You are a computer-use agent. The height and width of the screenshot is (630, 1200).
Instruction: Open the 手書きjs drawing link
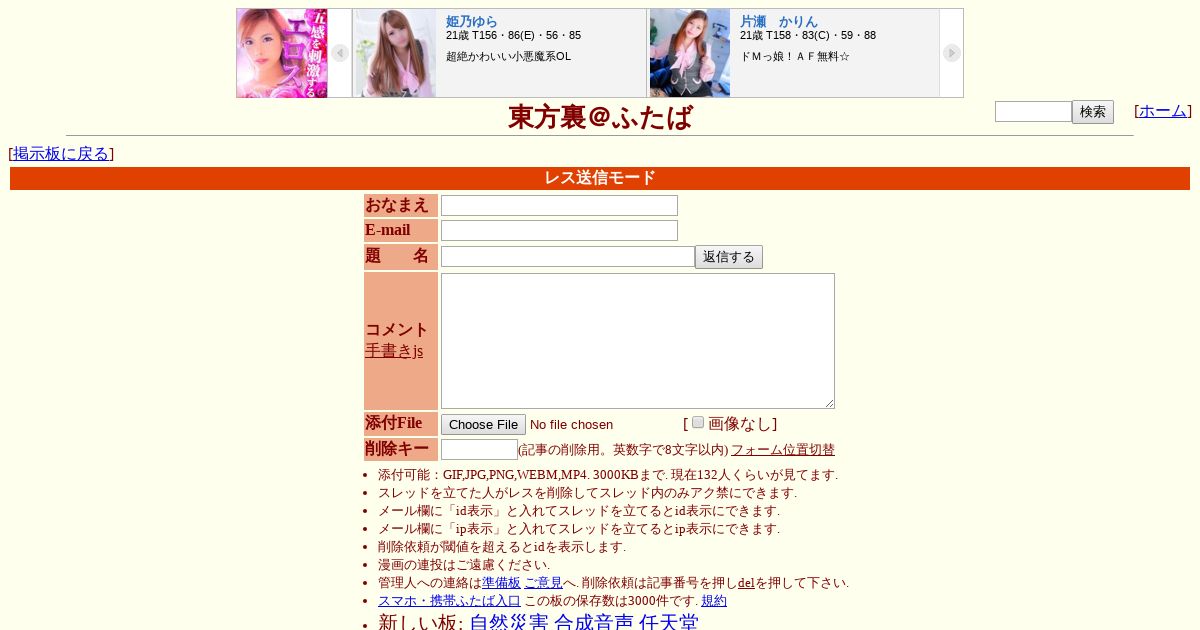point(394,351)
